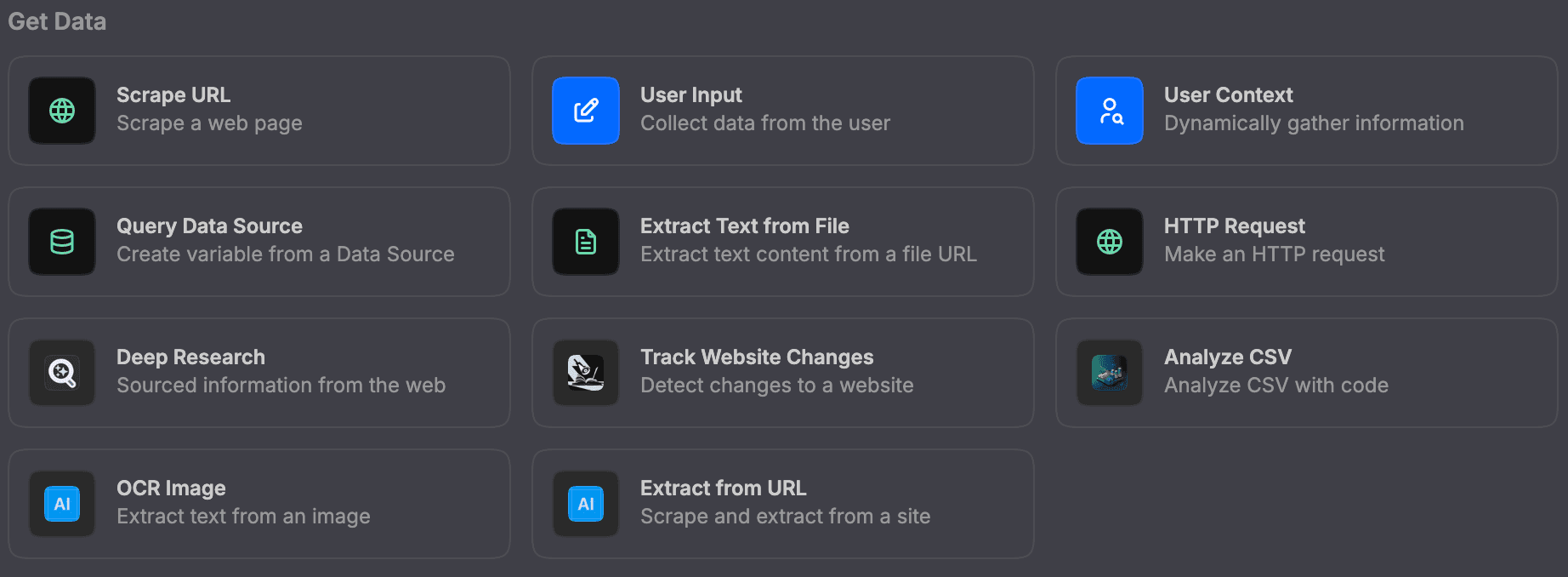The height and width of the screenshot is (577, 1568).
Task: Click the HTTP Request globe icon
Action: 1110,242
